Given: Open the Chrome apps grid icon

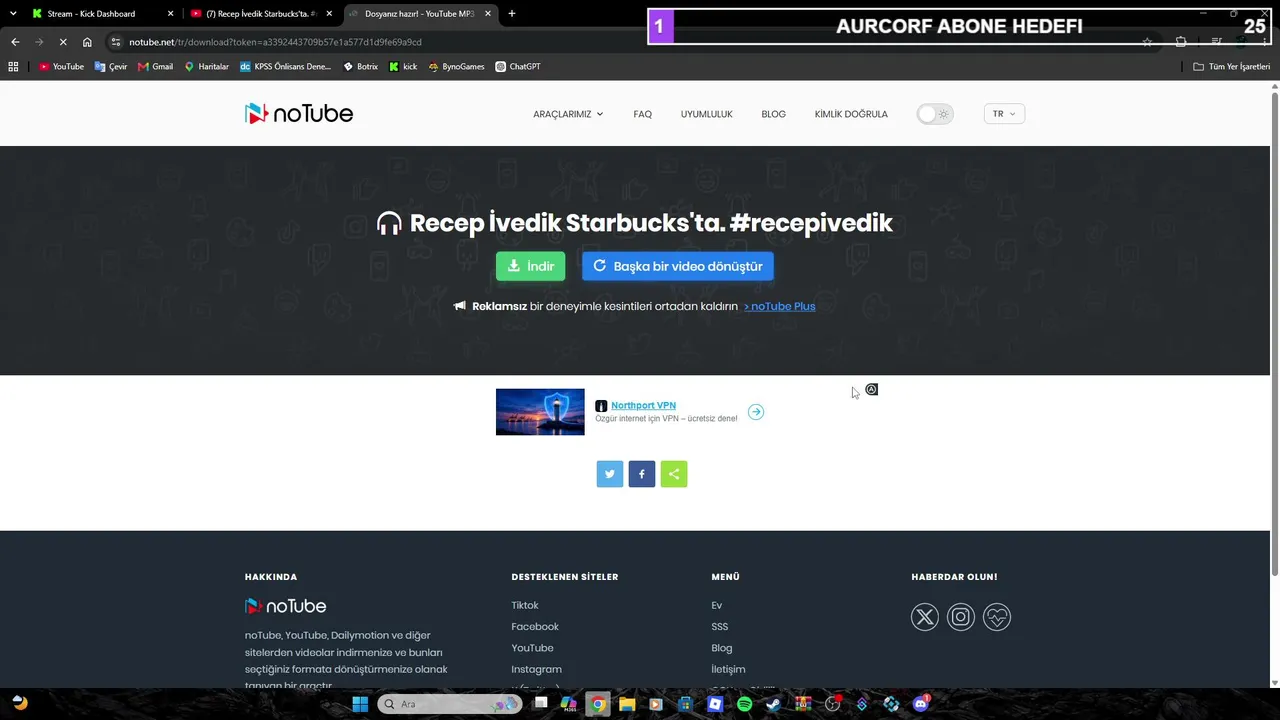Looking at the screenshot, I should (13, 67).
